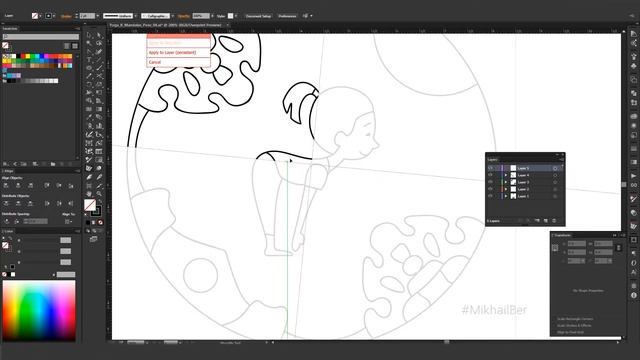Hide Layer 3 with its eye icon
The image size is (640, 360).
click(x=490, y=182)
